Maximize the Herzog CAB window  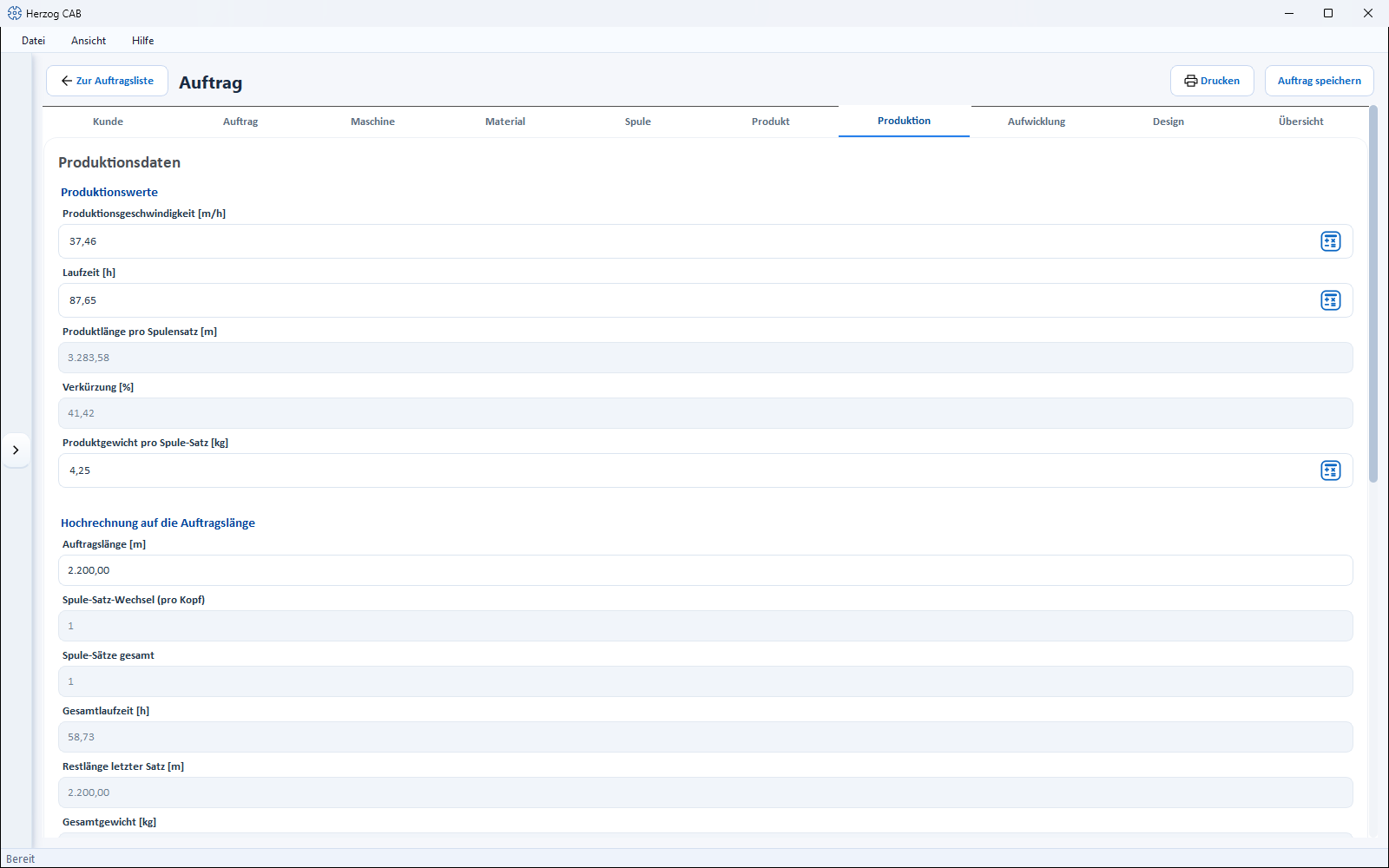(x=1328, y=13)
